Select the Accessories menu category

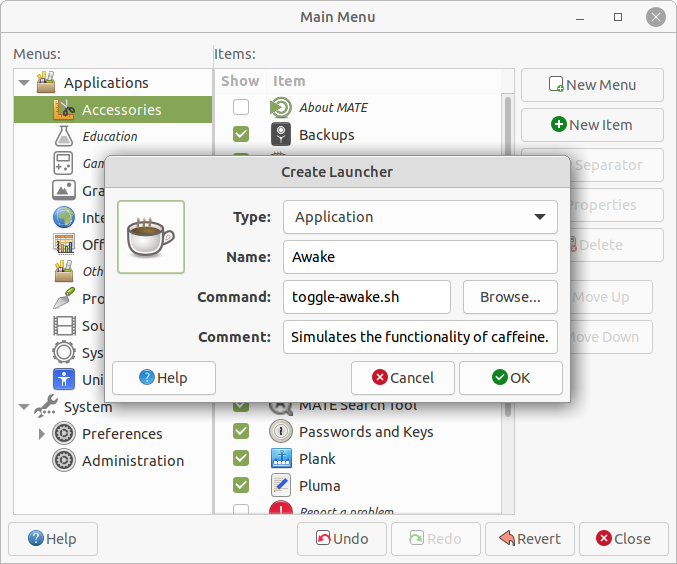click(113, 110)
